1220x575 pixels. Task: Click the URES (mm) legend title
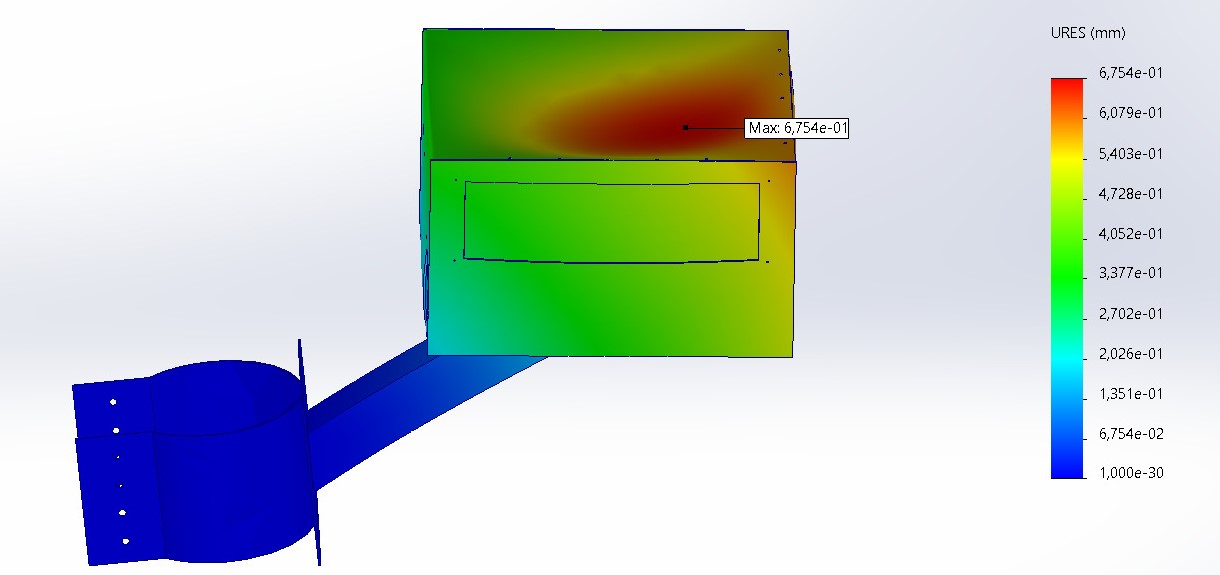coord(1089,33)
